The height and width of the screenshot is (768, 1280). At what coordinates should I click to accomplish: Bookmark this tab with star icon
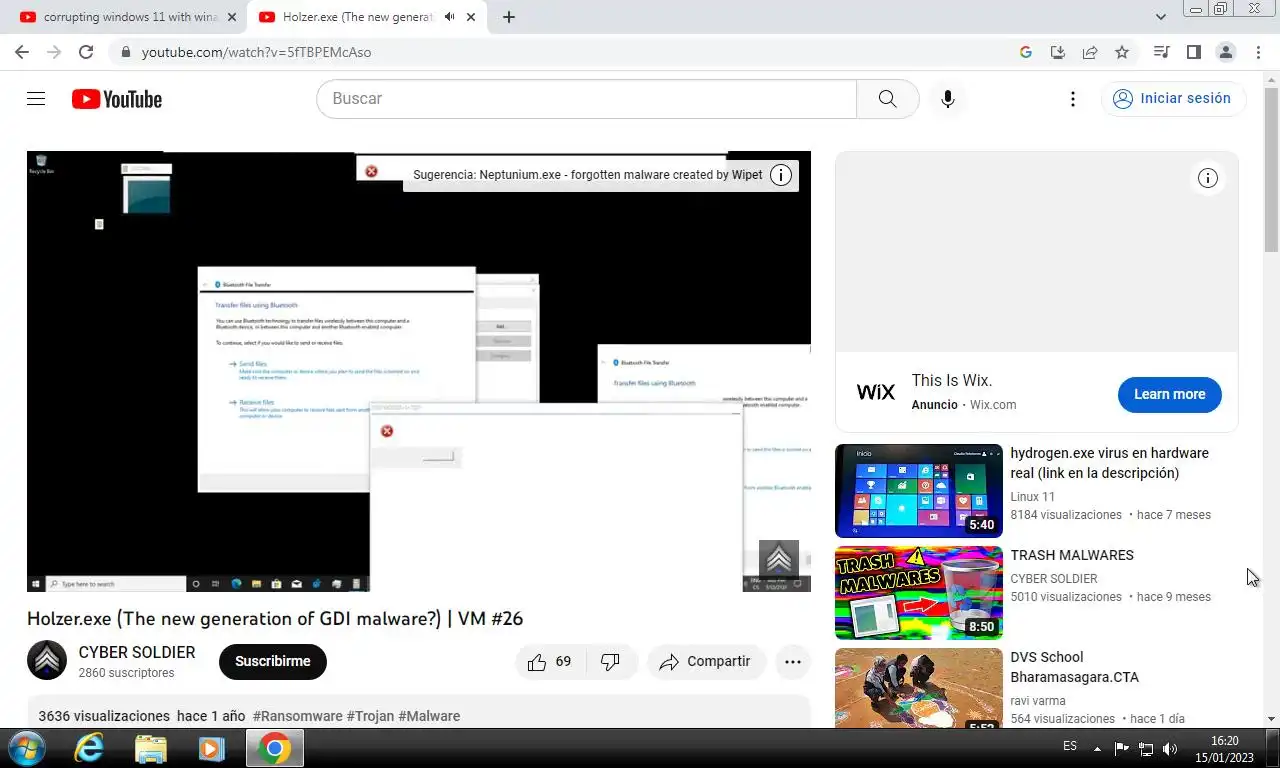pos(1122,52)
